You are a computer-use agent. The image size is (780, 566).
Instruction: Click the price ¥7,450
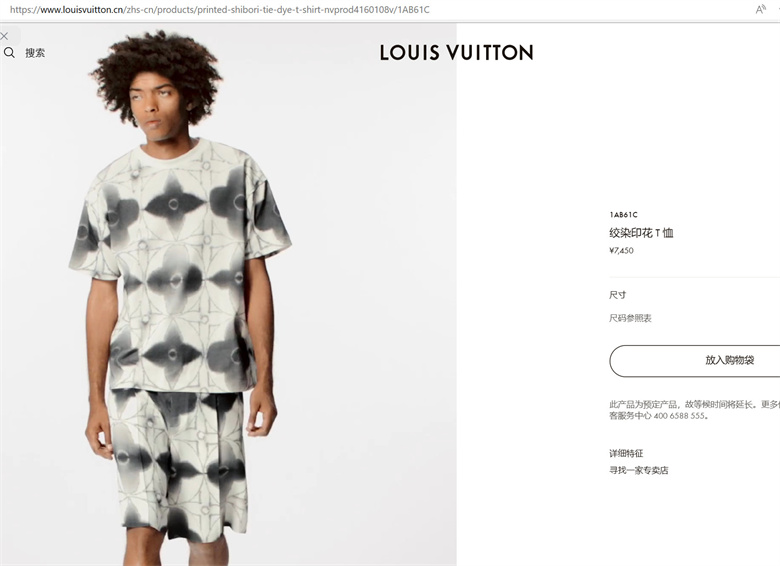621,251
